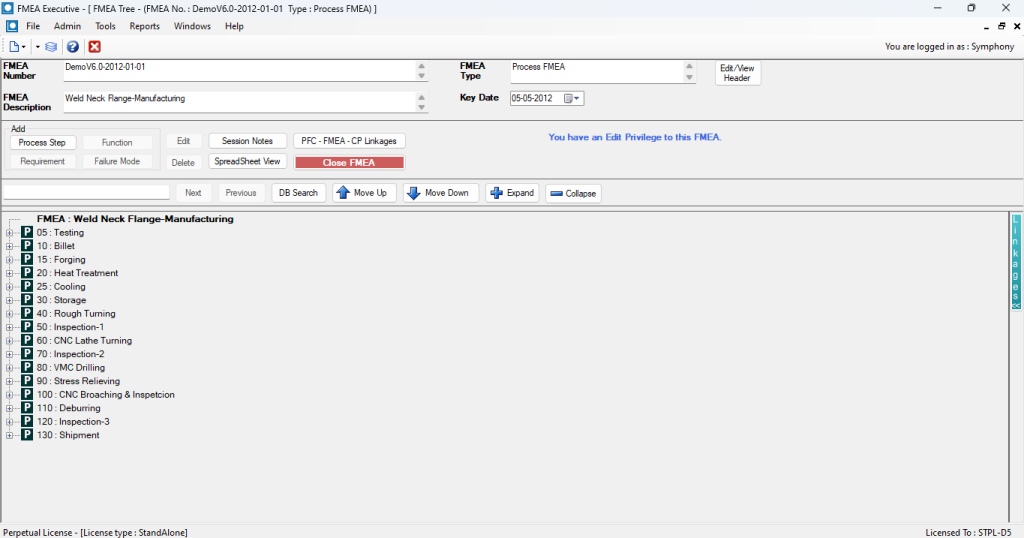1024x538 pixels.
Task: Click the Move Down arrow button
Action: pyautogui.click(x=441, y=193)
